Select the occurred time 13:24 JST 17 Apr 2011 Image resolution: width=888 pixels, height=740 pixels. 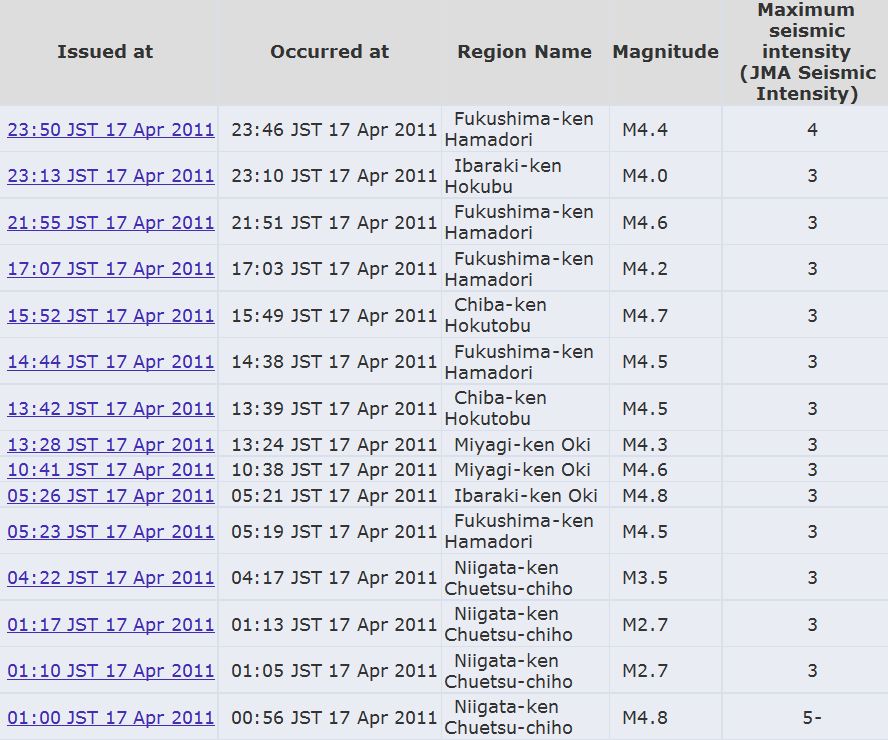[x=334, y=444]
